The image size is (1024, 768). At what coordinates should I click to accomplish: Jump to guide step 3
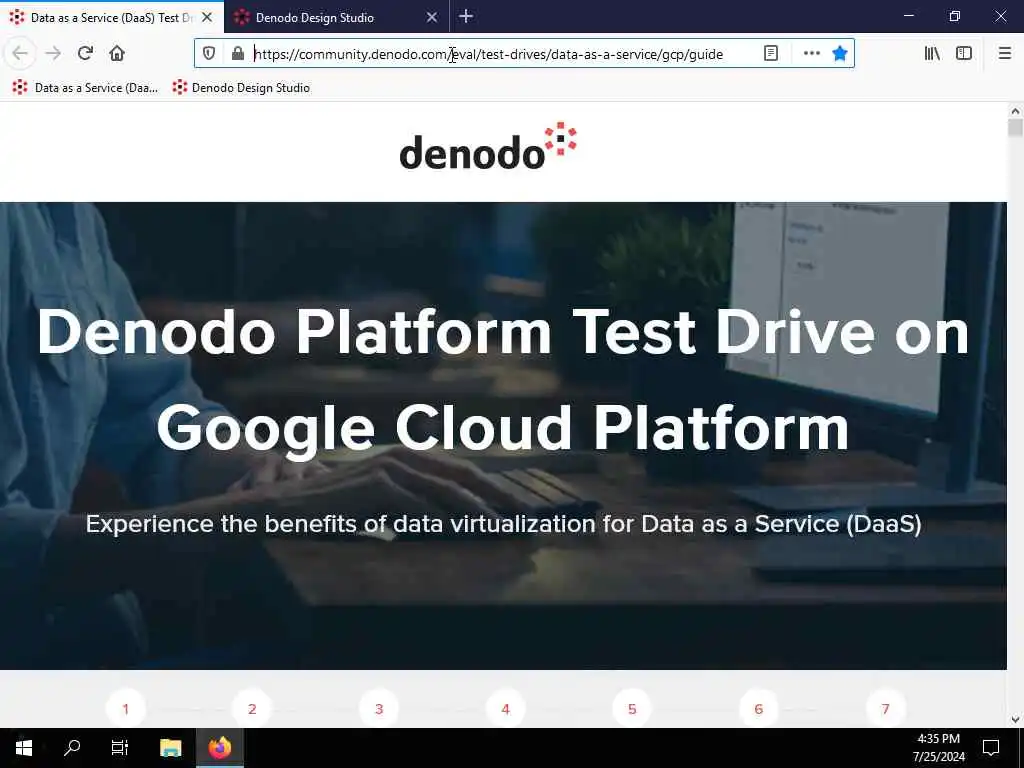[379, 709]
